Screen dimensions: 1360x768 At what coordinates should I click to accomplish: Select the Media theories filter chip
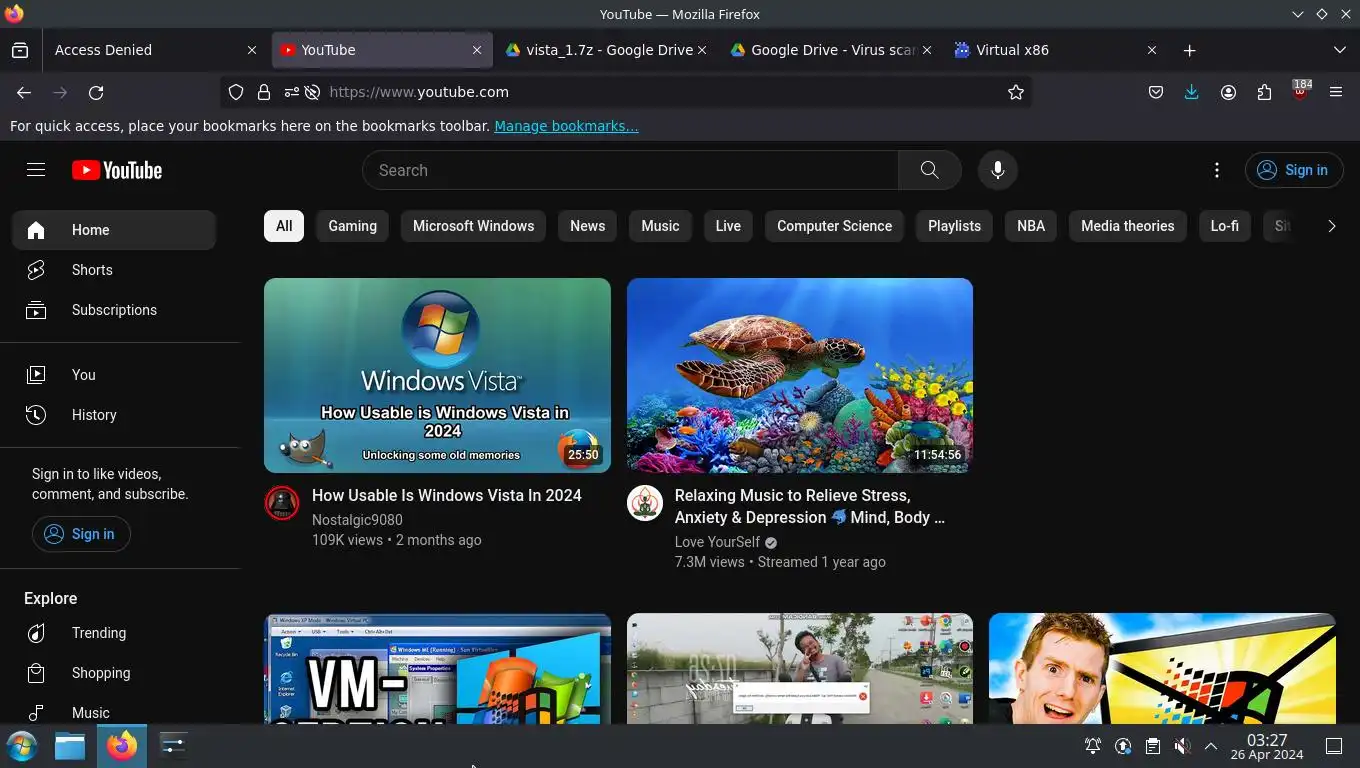click(x=1128, y=226)
